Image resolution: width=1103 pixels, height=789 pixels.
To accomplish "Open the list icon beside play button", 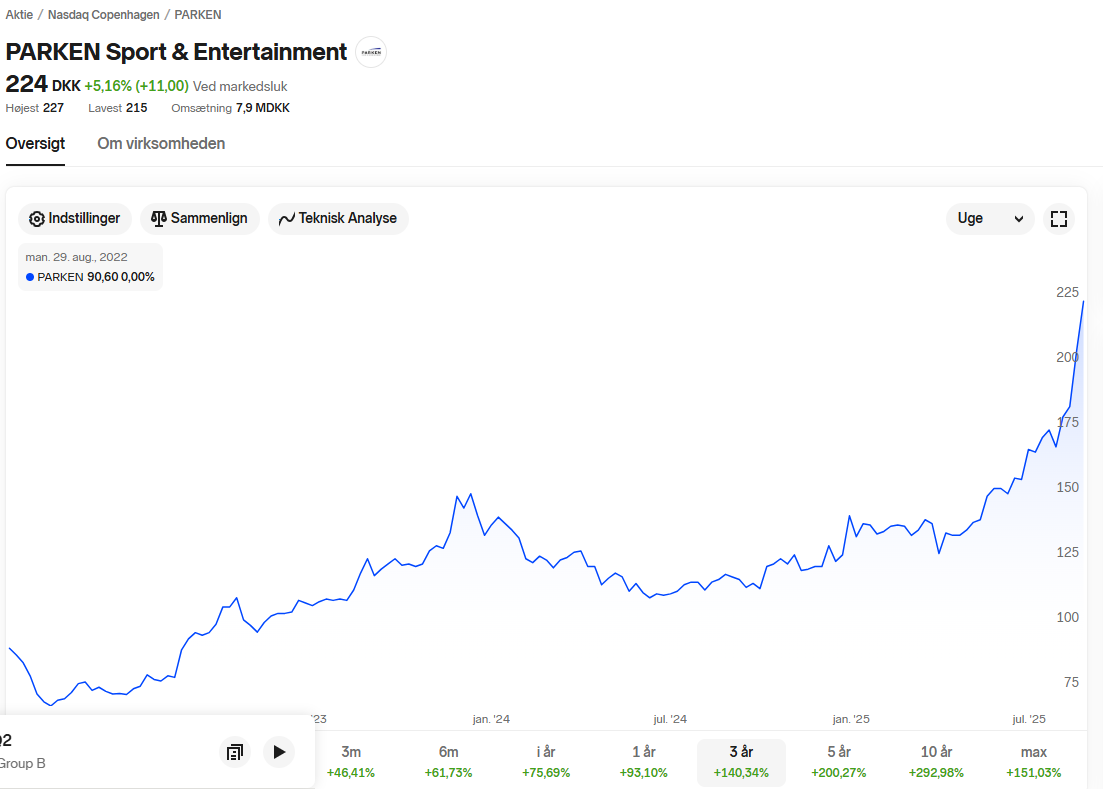I will (x=235, y=752).
